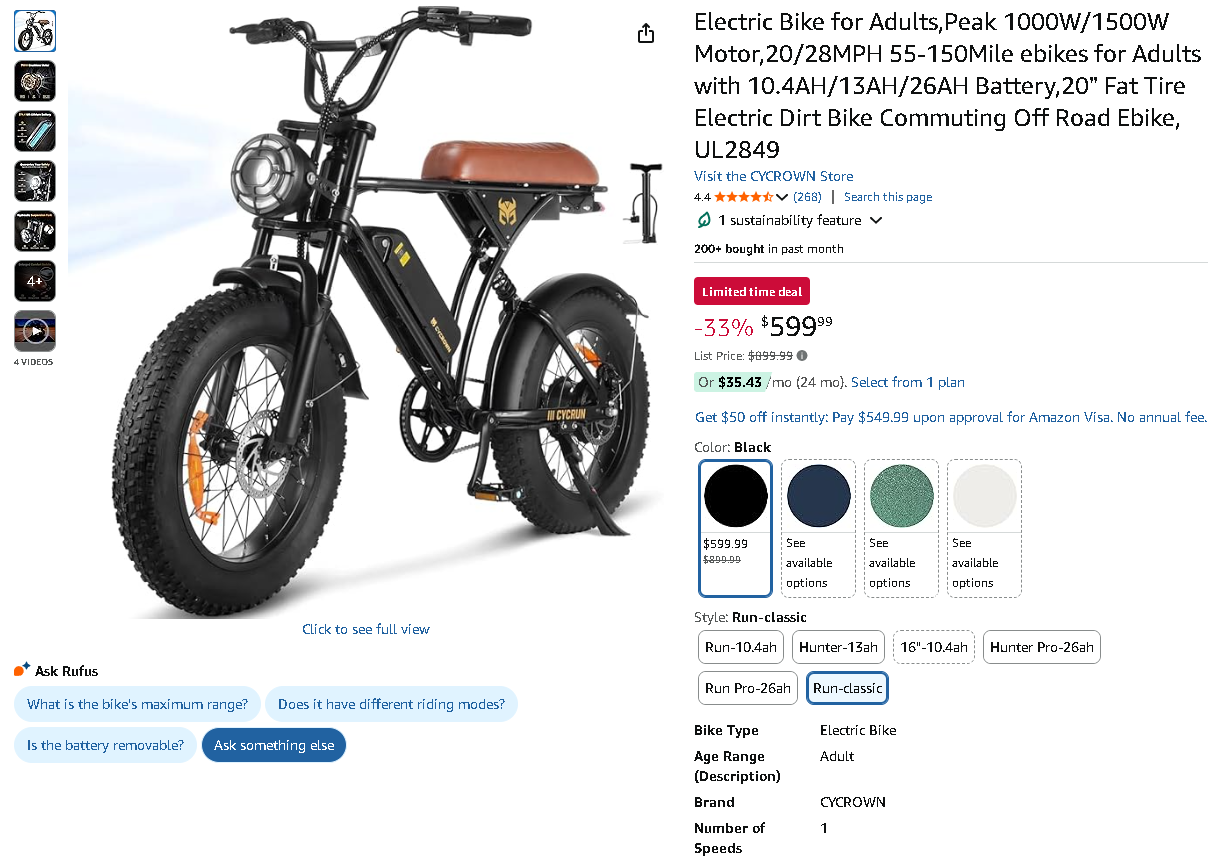The width and height of the screenshot is (1219, 858).
Task: Choose the Hunter Pro-26ah style
Action: click(1041, 647)
